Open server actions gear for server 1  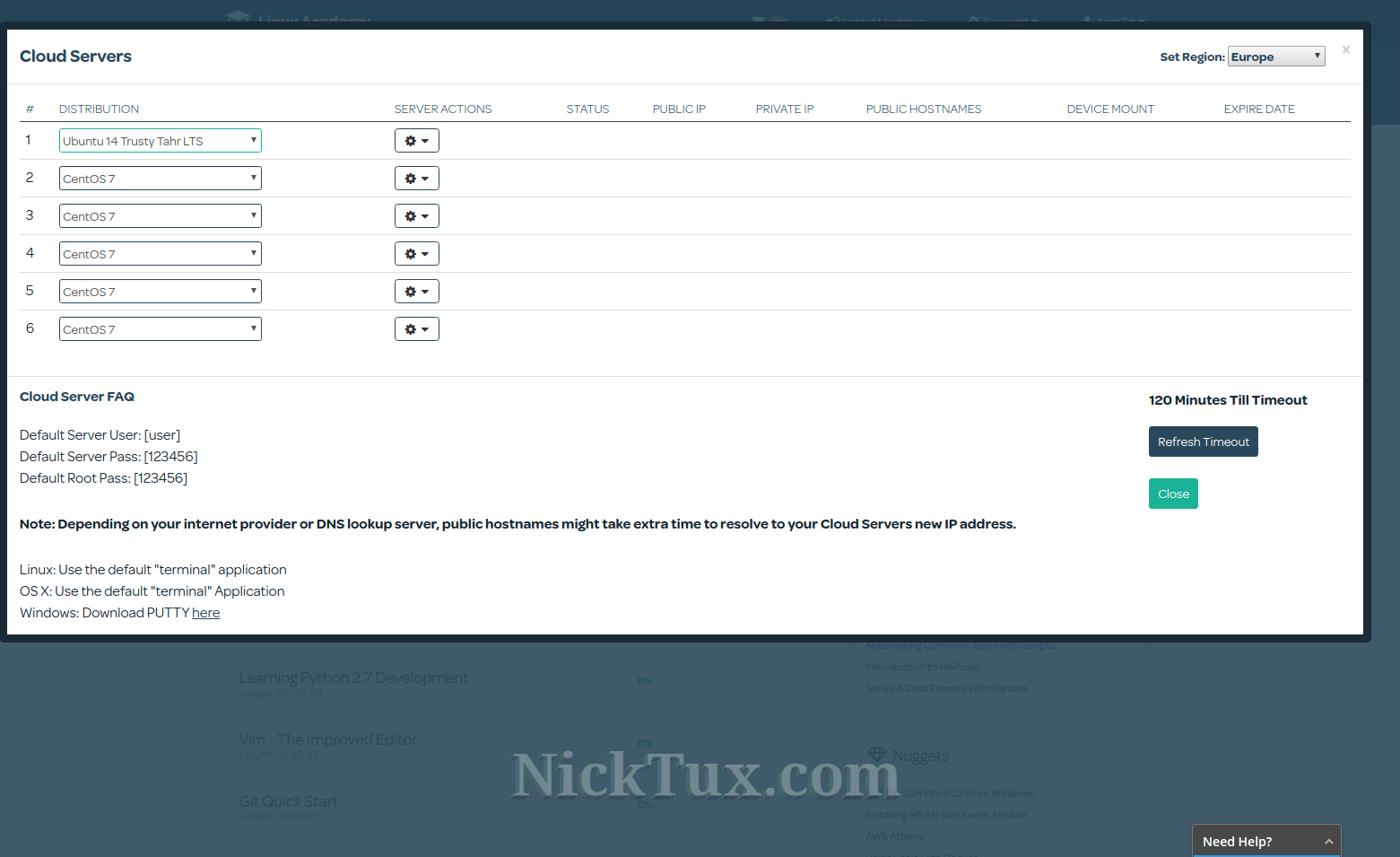[x=416, y=141]
